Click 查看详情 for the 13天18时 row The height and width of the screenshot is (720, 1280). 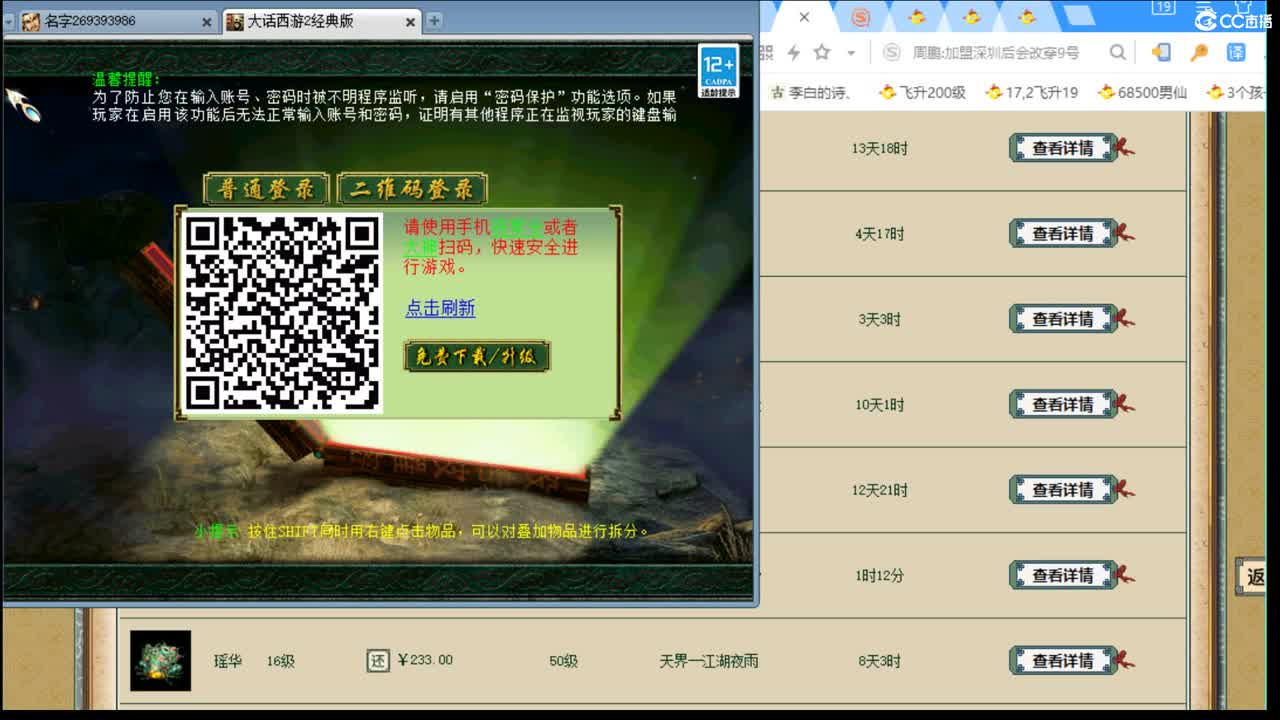coord(1062,148)
